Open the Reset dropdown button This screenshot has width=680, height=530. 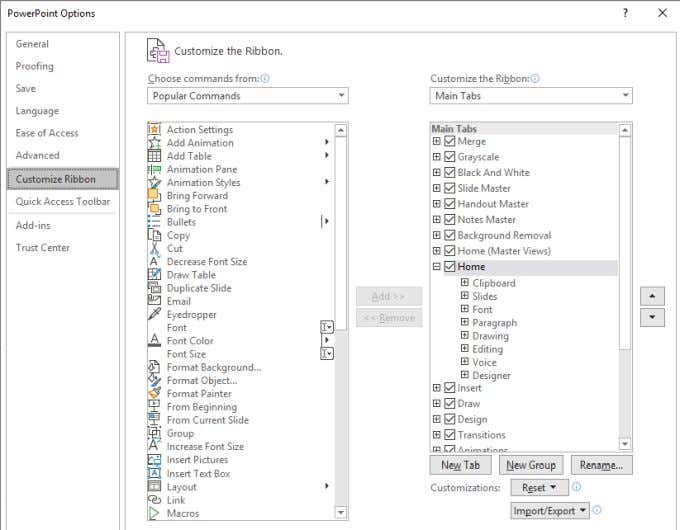(x=539, y=487)
